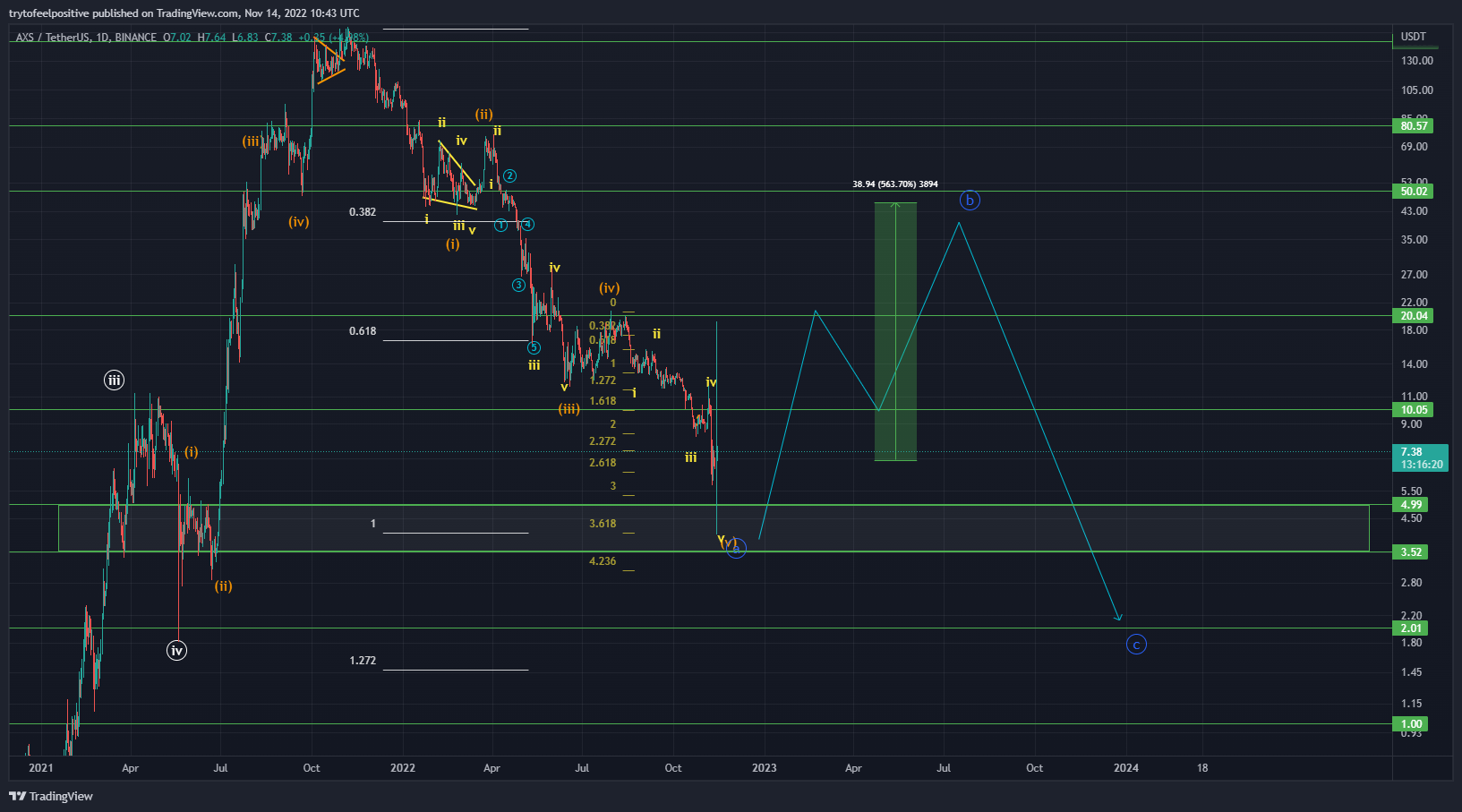
Task: Select the 50.02 price level label
Action: (x=1414, y=192)
